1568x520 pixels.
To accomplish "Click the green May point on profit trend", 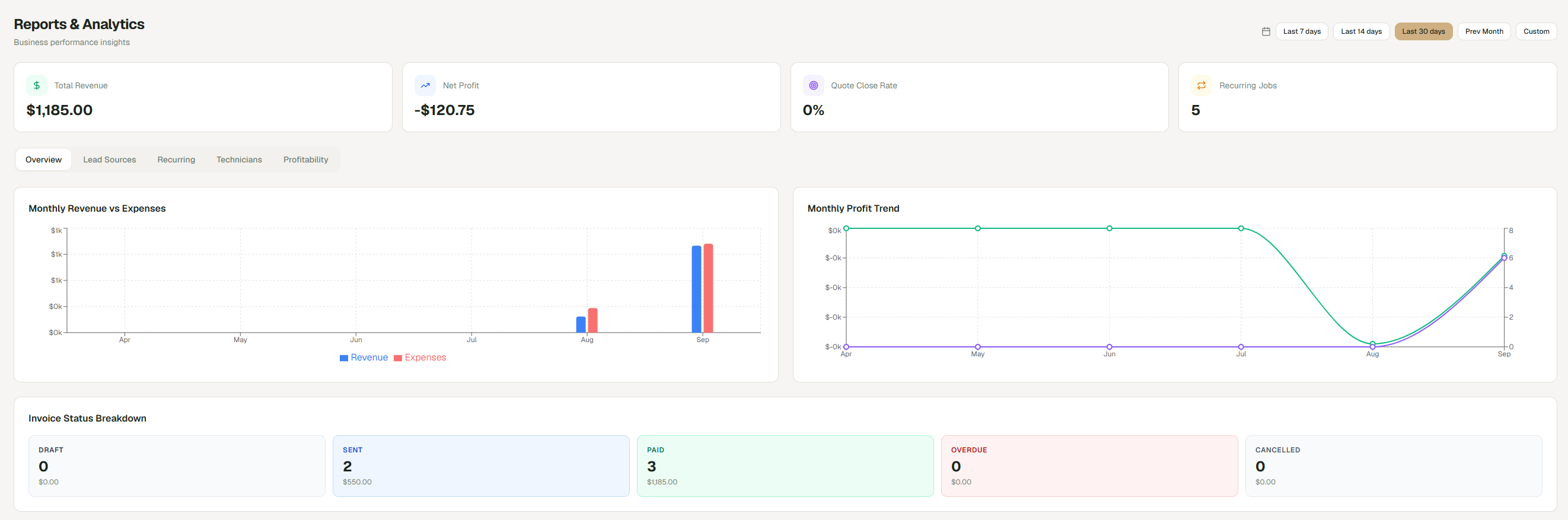I will (x=977, y=228).
